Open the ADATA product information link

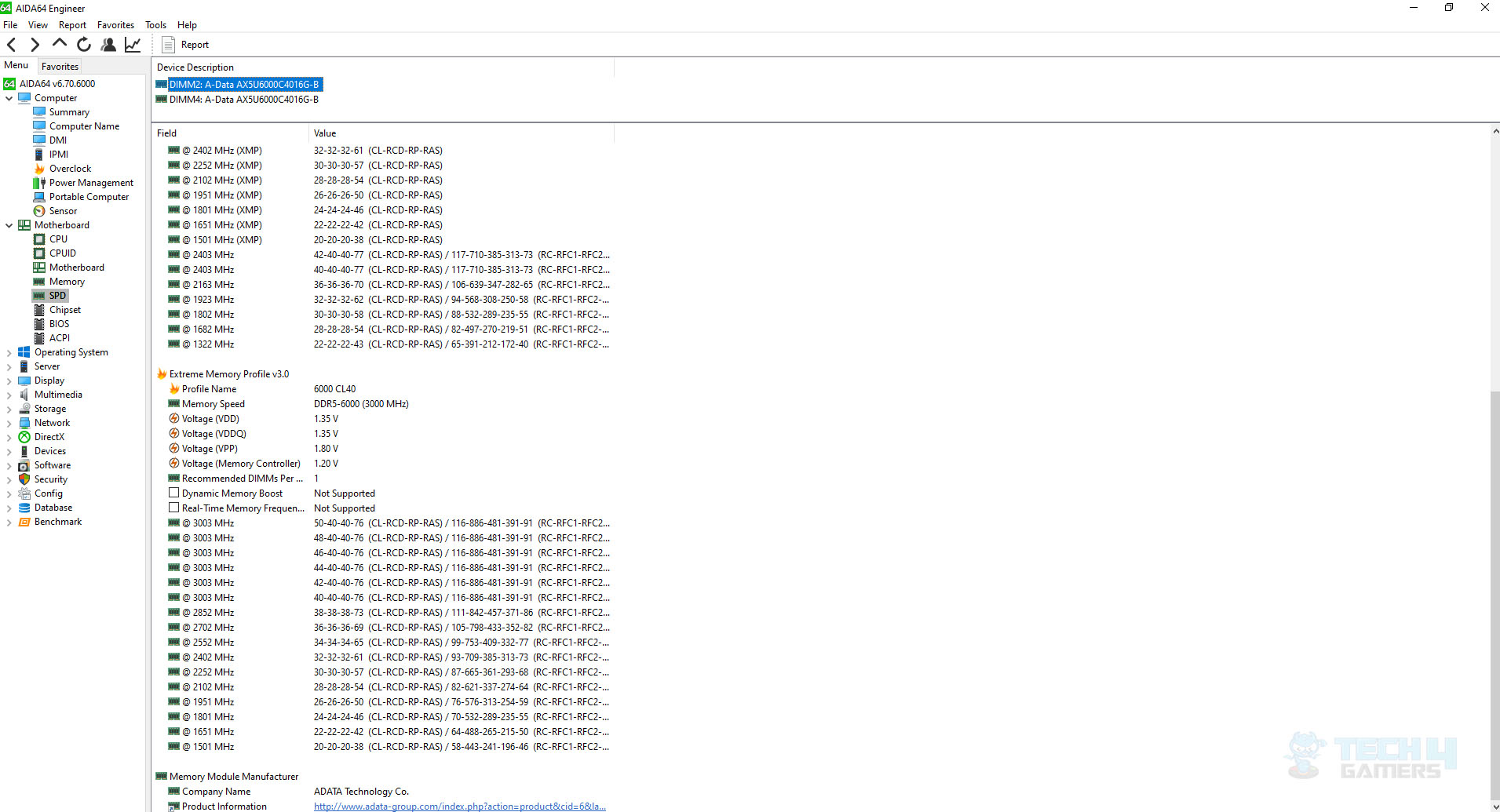click(x=460, y=807)
